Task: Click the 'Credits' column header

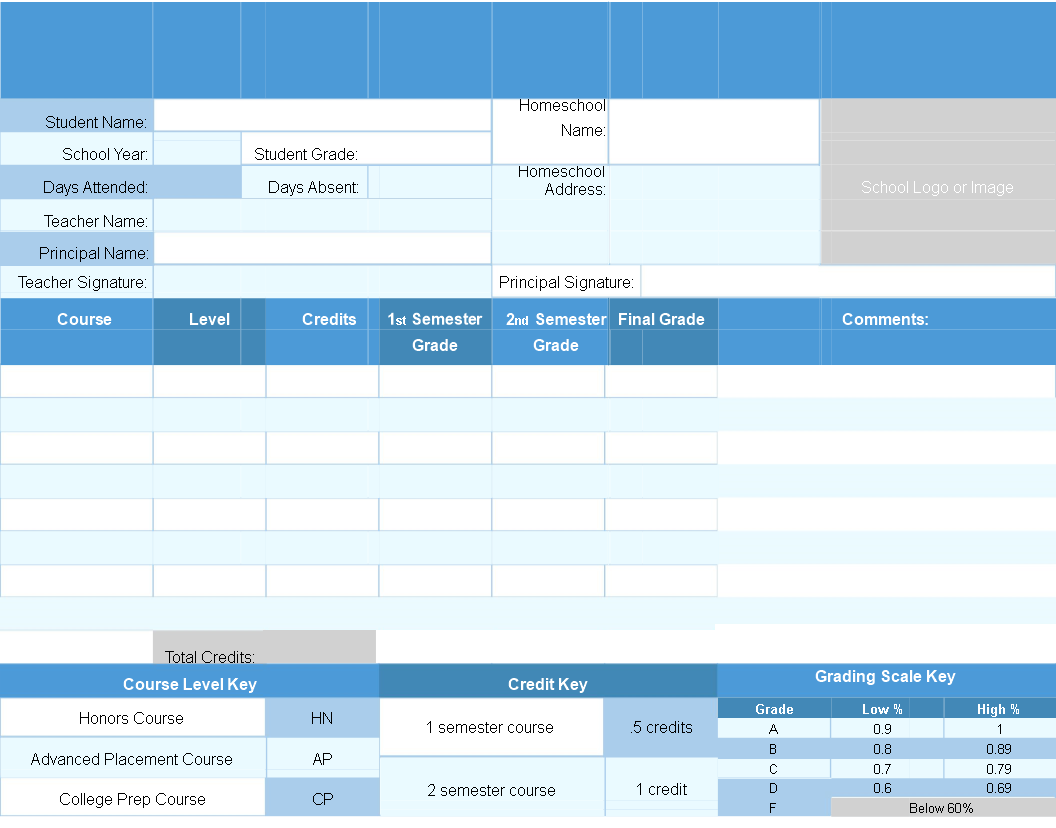Action: [329, 319]
